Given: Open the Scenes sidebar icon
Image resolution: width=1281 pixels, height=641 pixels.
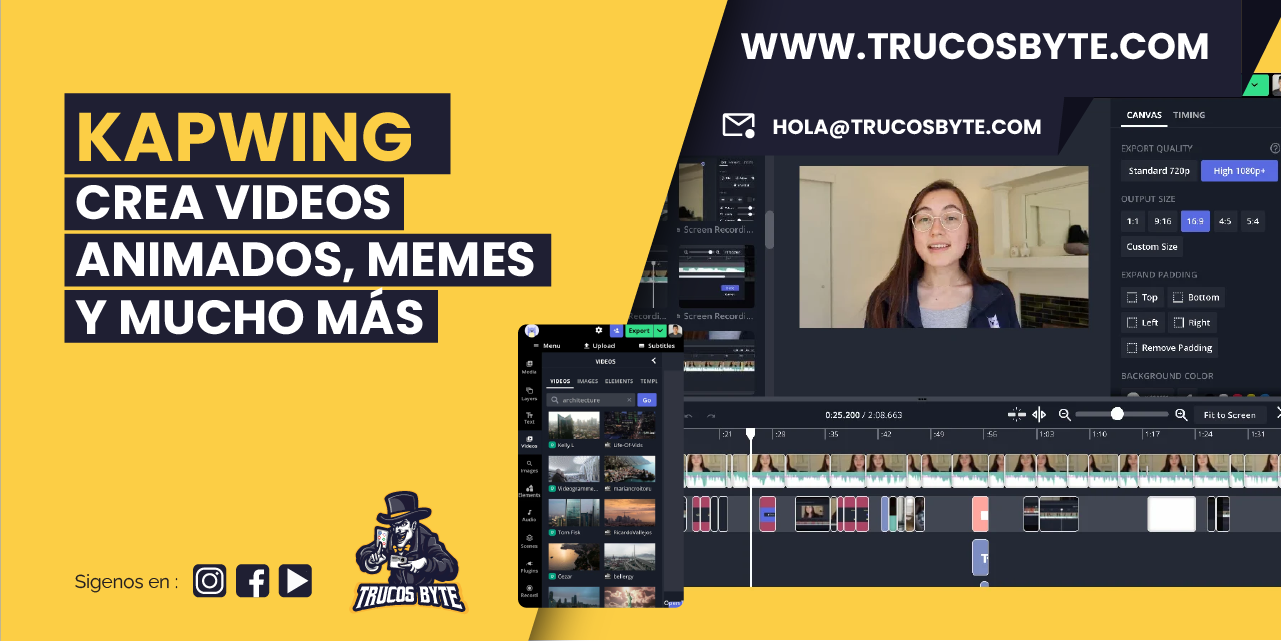Looking at the screenshot, I should [529, 540].
